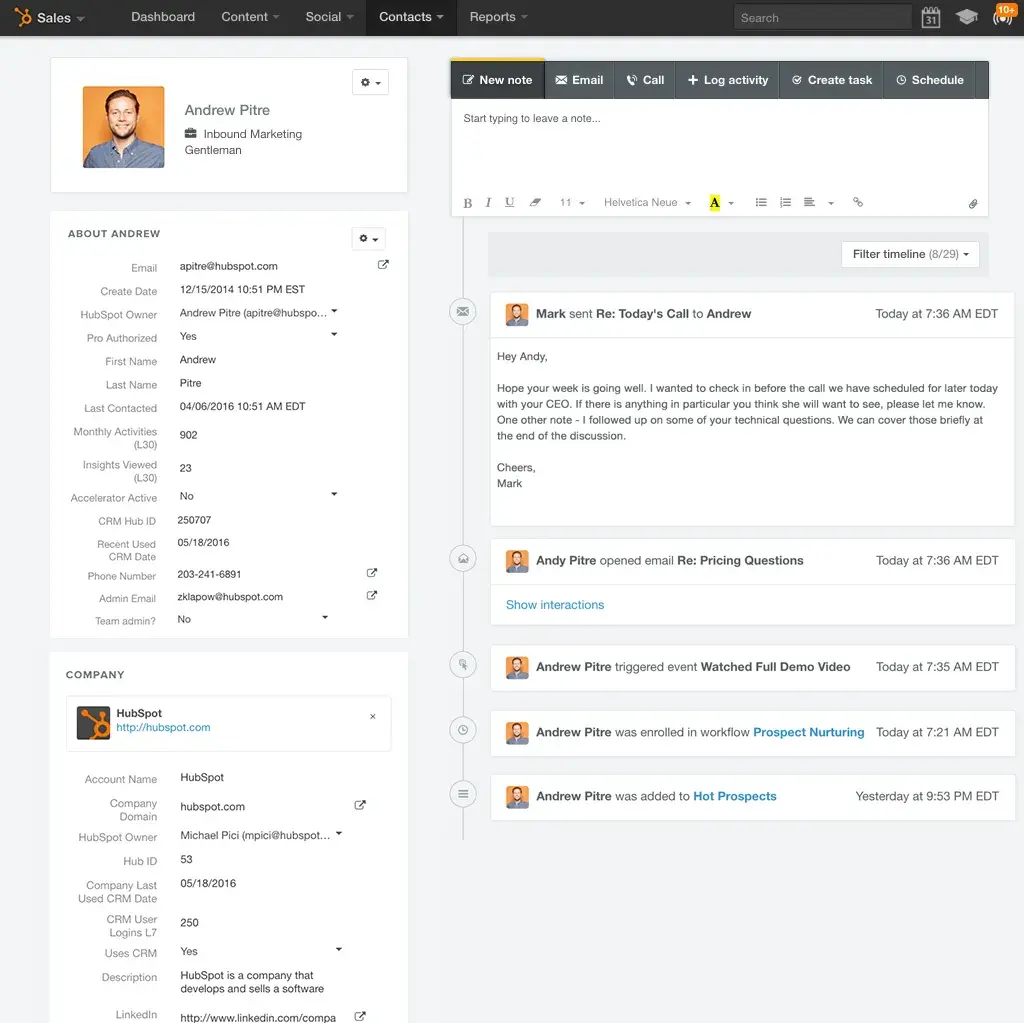The height and width of the screenshot is (1023, 1024).
Task: Open the Contacts menu in top navigation
Action: [410, 17]
